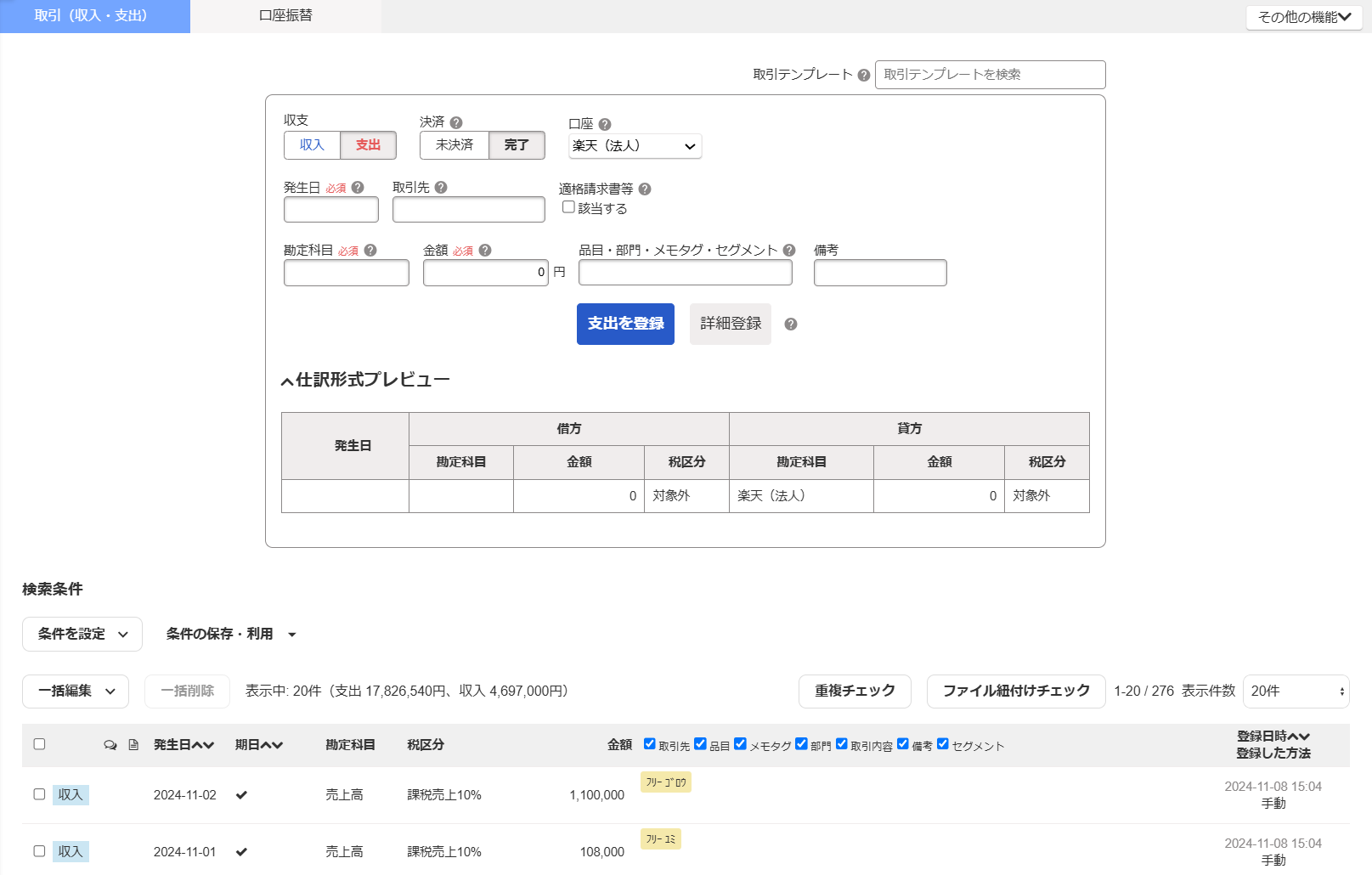Viewport: 1372px width, 875px height.
Task: Set 決済 to 完了
Action: [x=517, y=145]
